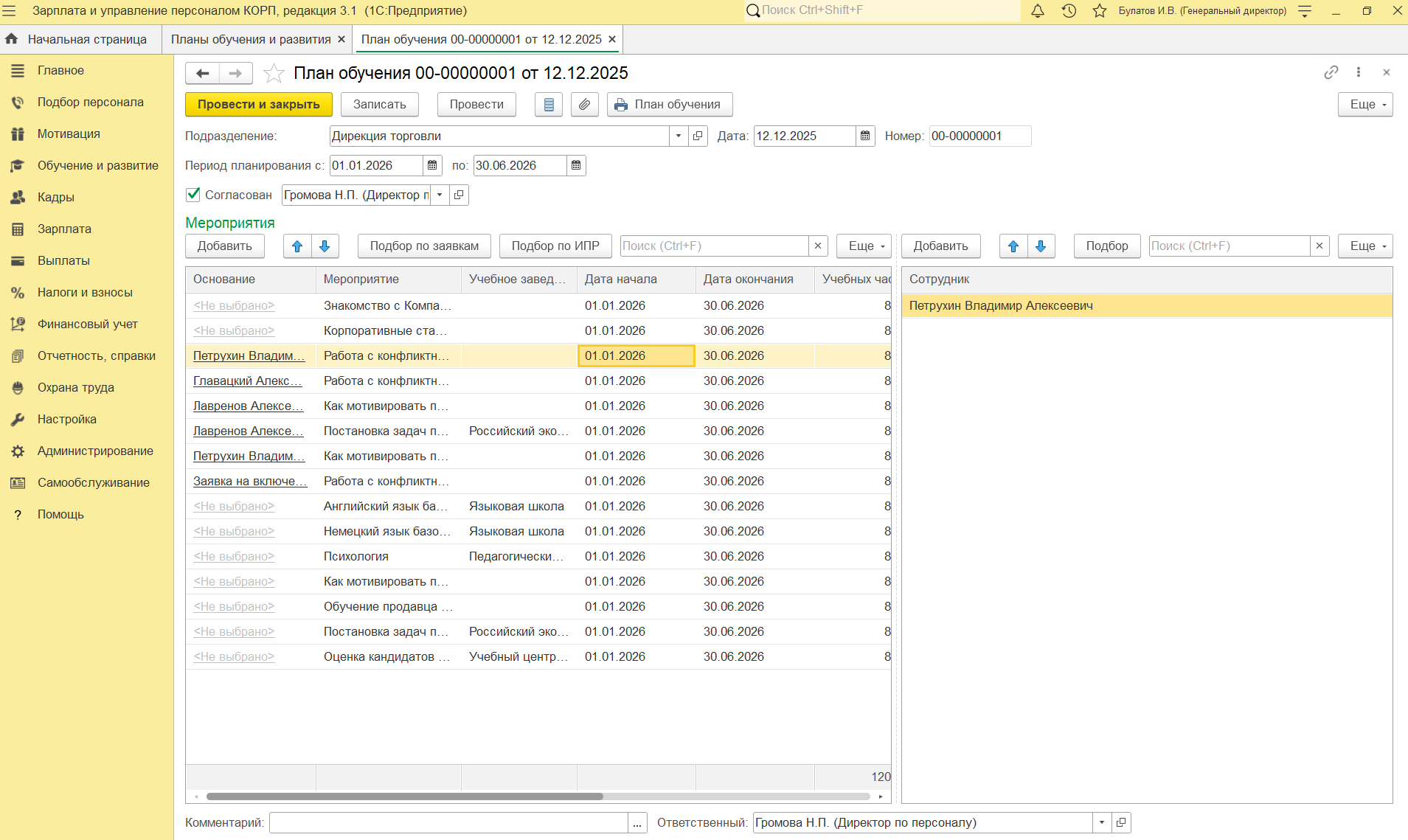Click the events table horizontal scrollbar
The width and height of the screenshot is (1408, 840).
404,796
